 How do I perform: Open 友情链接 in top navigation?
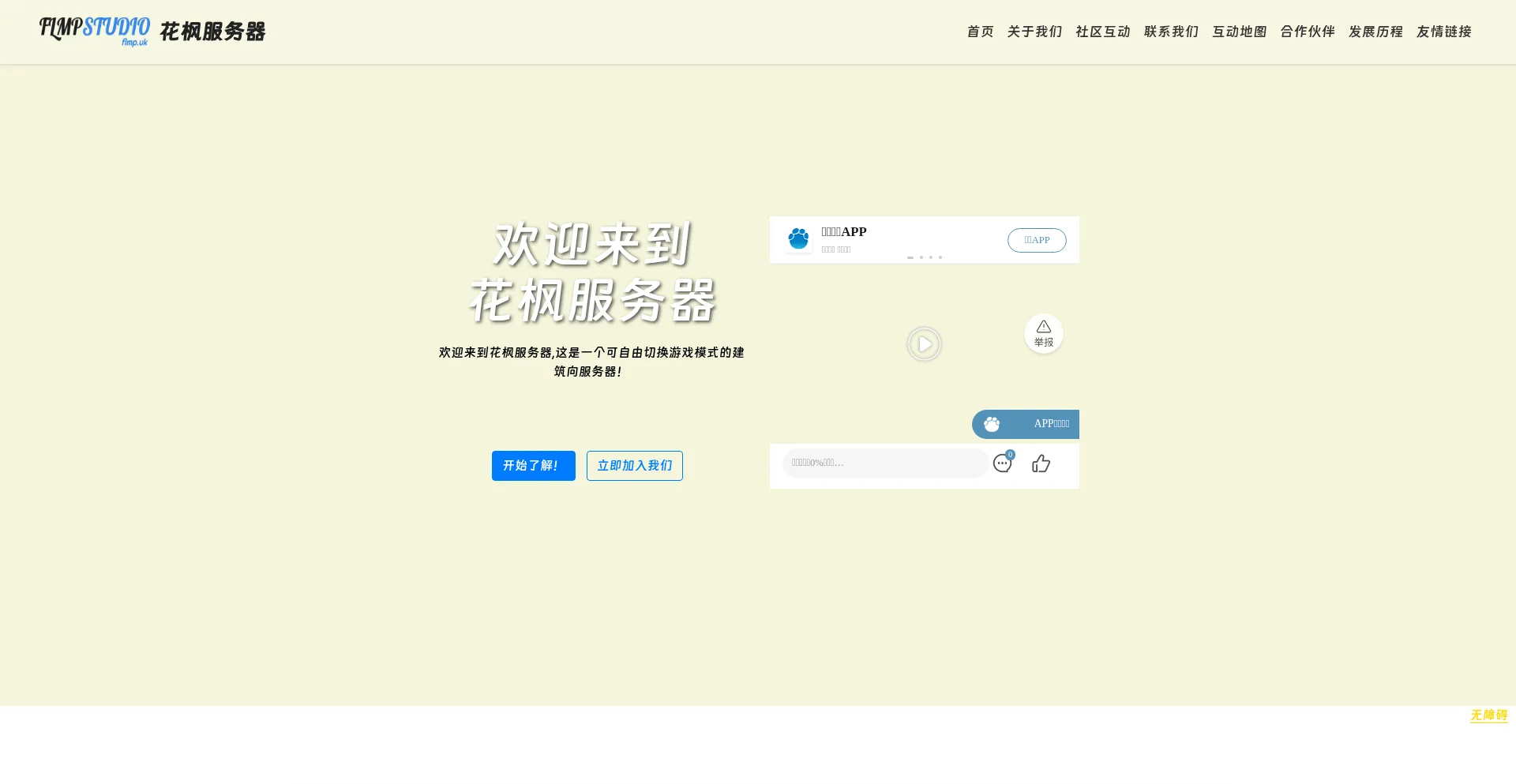point(1443,32)
